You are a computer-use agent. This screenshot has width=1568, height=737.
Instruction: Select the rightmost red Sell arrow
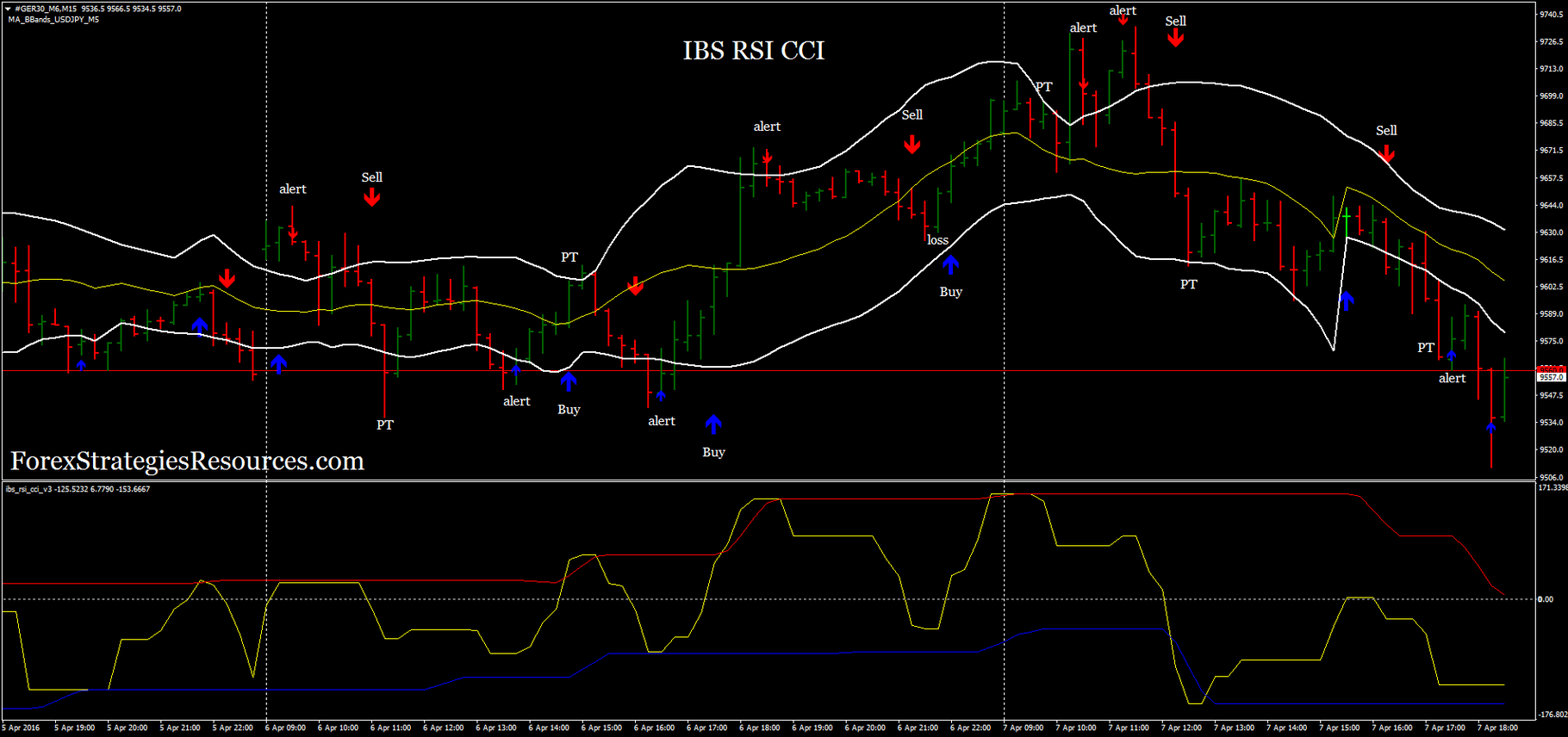pos(1386,153)
